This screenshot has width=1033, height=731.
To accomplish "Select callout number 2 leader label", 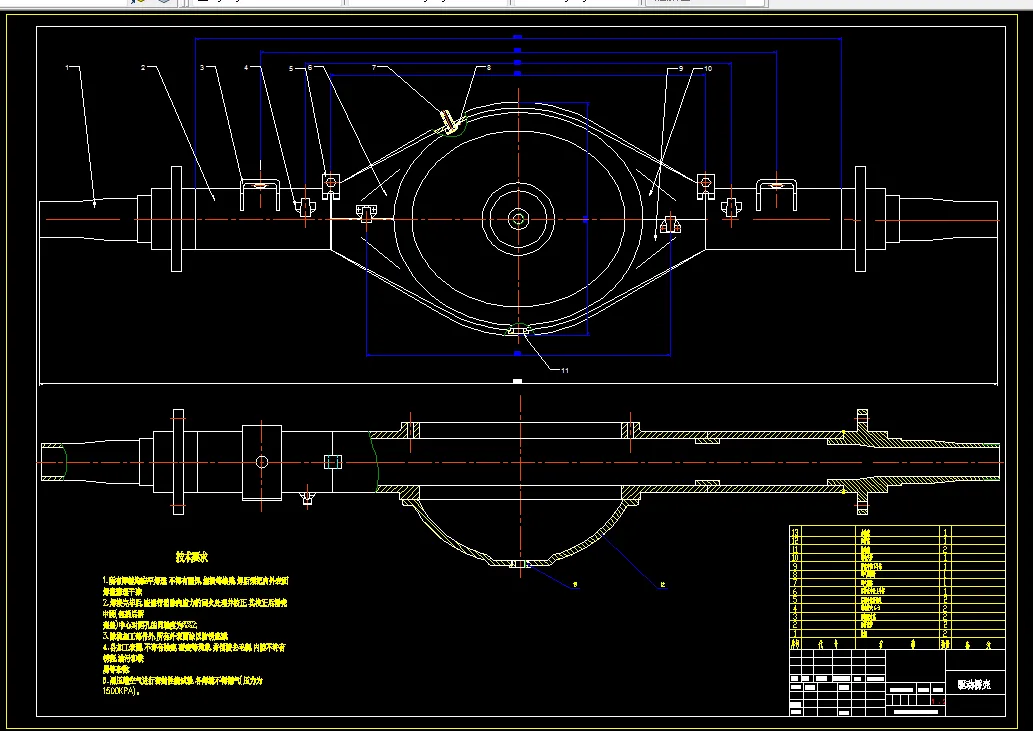I will [143, 68].
